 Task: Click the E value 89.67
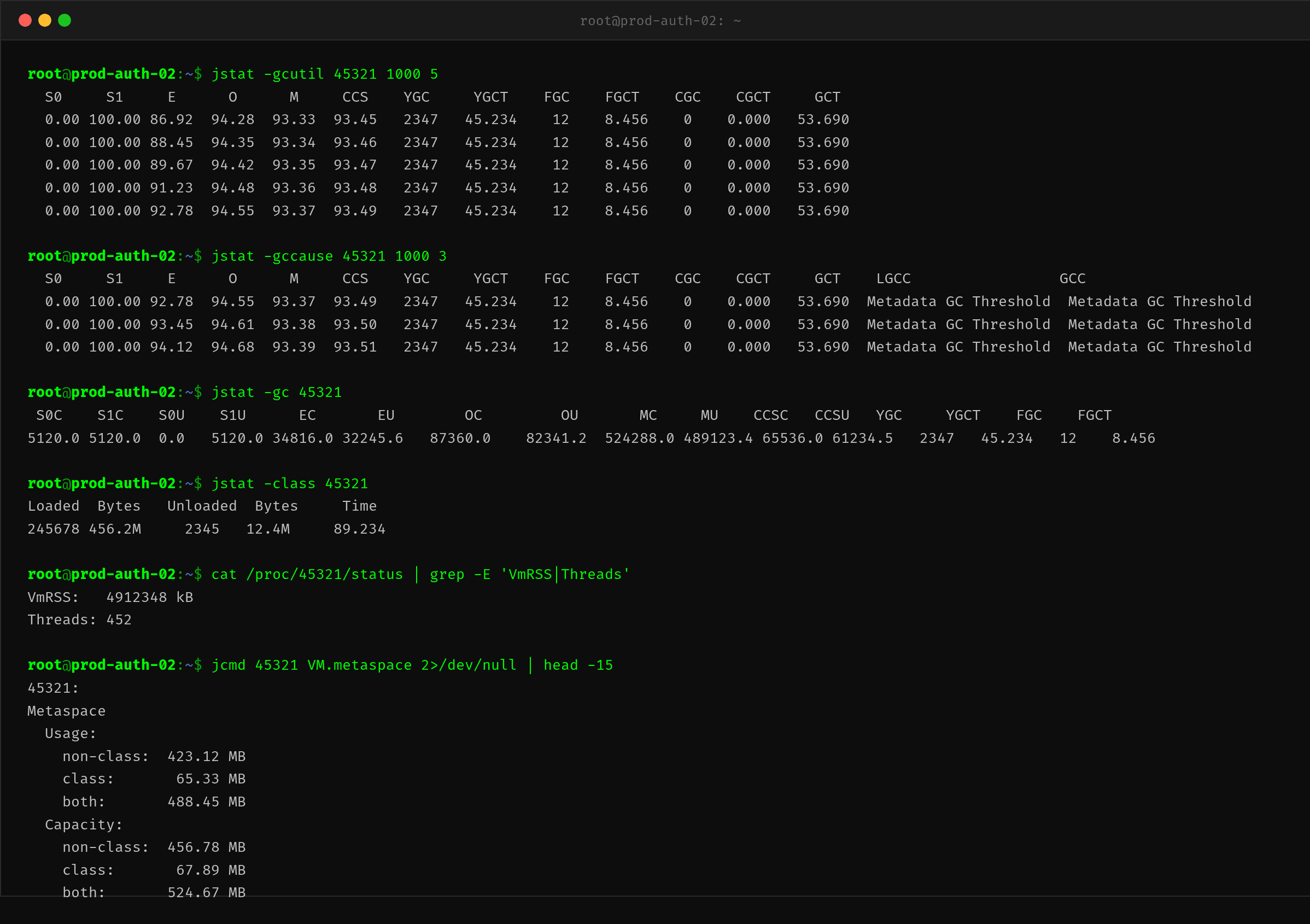[x=171, y=166]
